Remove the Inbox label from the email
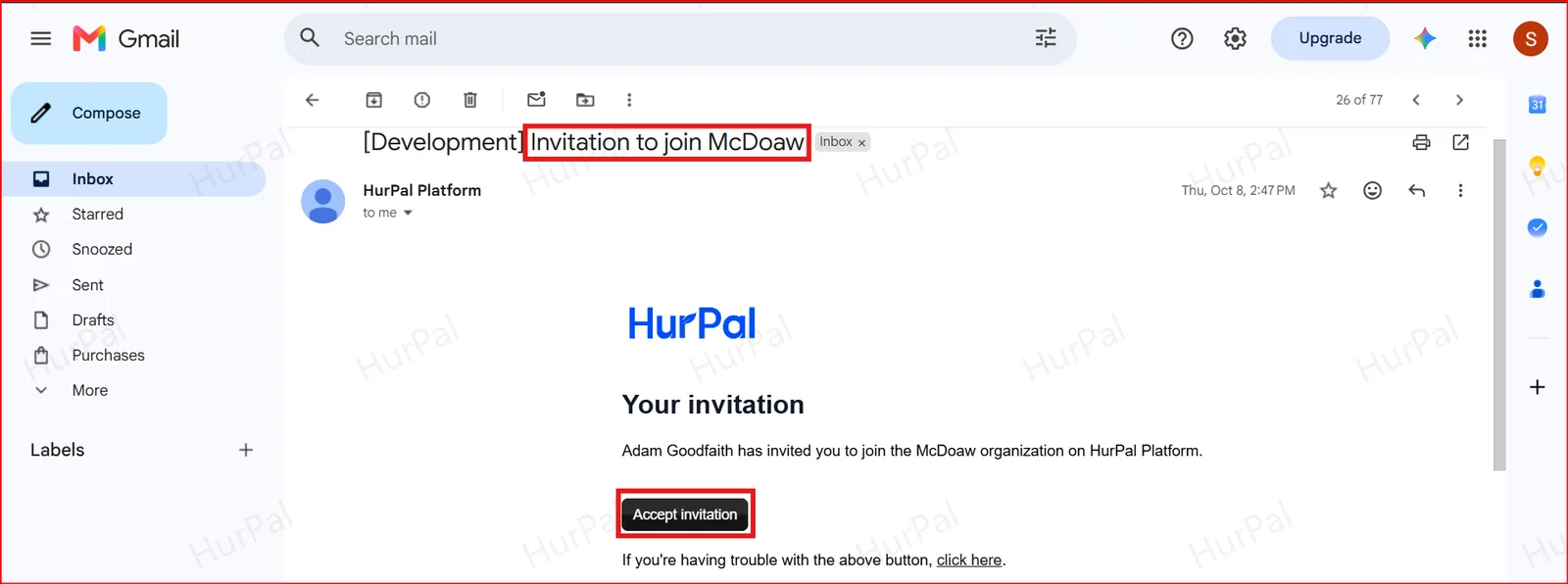Viewport: 1568px width, 584px height. (x=862, y=143)
